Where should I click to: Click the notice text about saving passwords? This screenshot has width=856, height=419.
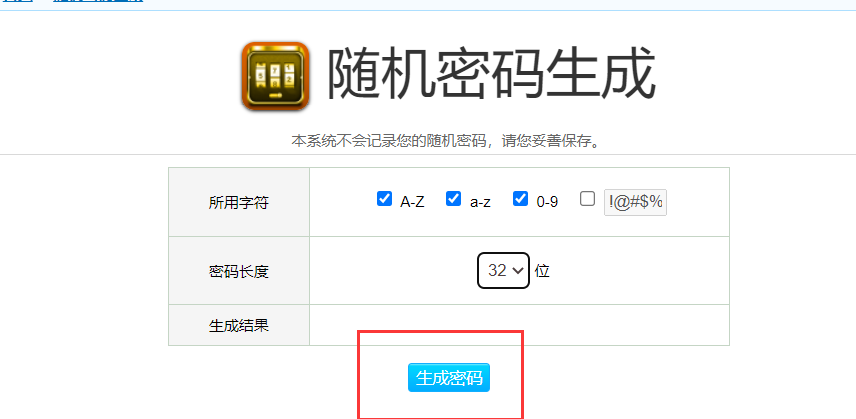pyautogui.click(x=447, y=141)
